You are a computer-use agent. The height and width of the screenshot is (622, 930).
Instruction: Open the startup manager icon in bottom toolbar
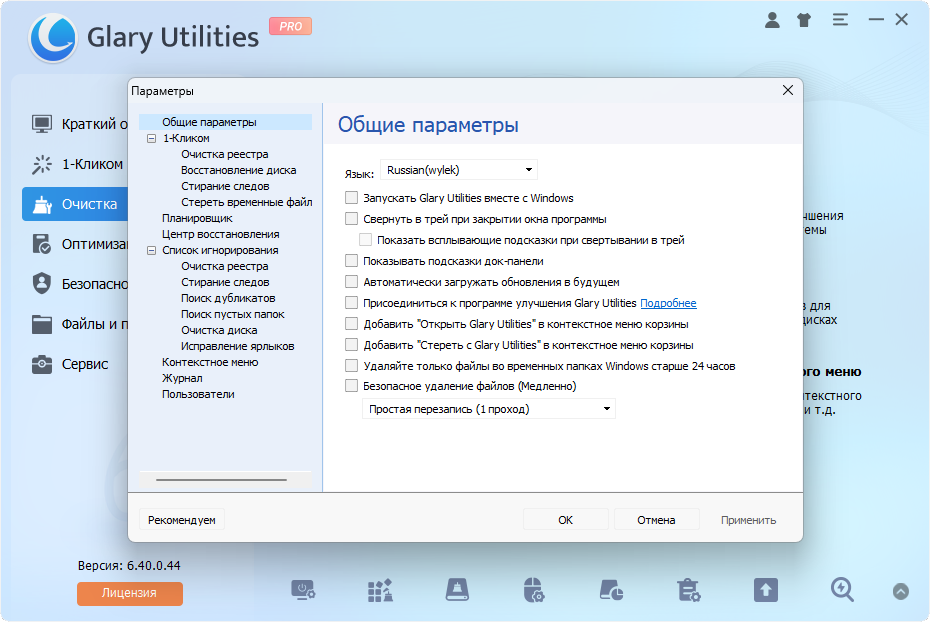pos(303,590)
